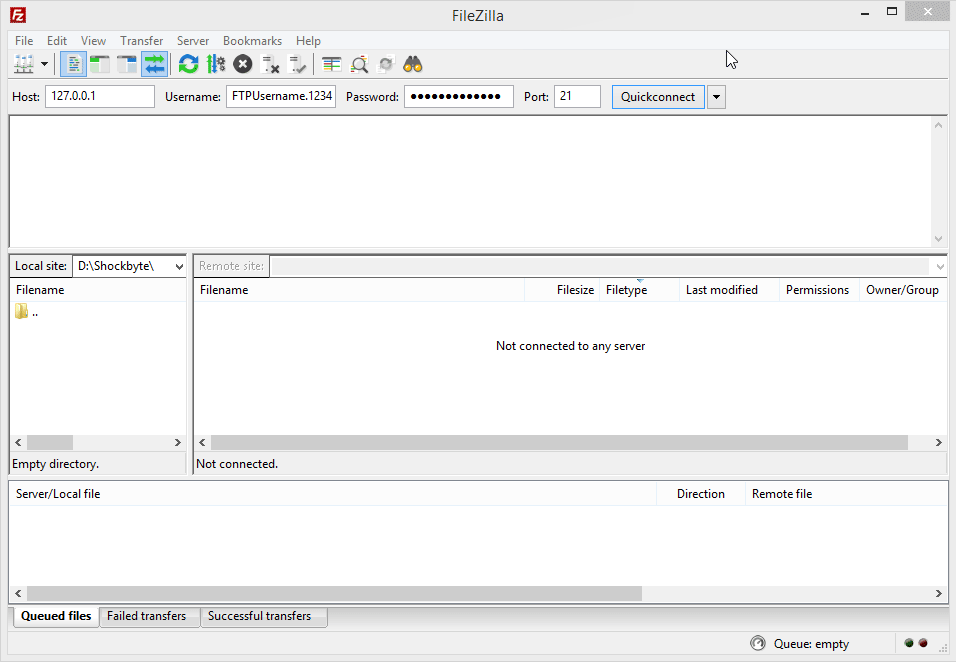The width and height of the screenshot is (956, 662).
Task: Click queue pane scroll left arrow
Action: 18,593
